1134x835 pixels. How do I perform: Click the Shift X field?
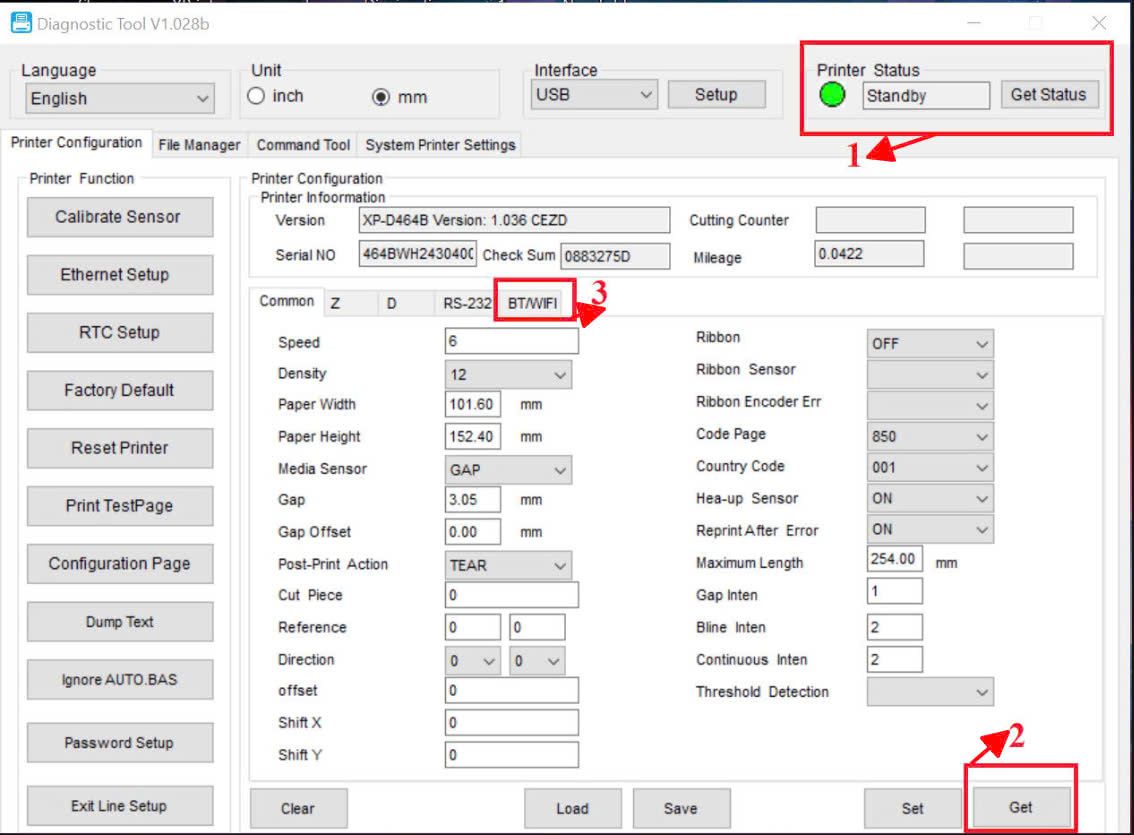pos(511,722)
